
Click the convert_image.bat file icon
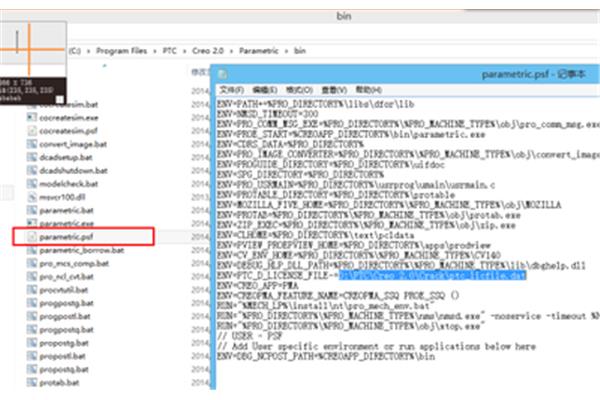coord(32,144)
